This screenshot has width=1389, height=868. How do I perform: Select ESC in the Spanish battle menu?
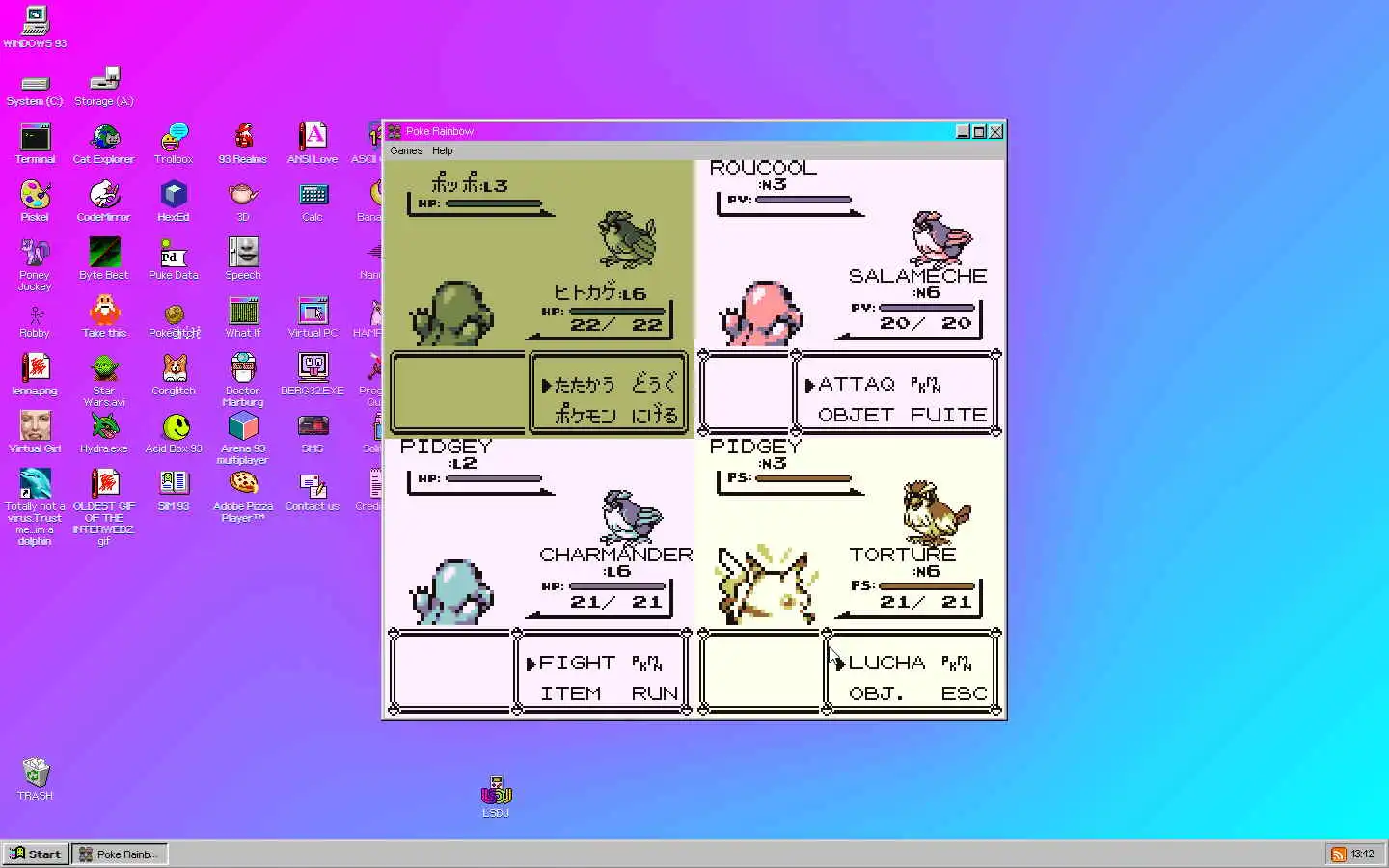(965, 693)
